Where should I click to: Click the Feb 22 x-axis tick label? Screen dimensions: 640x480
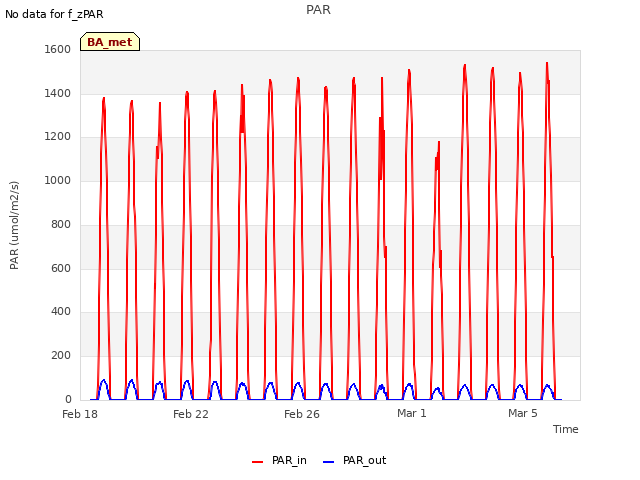(191, 414)
